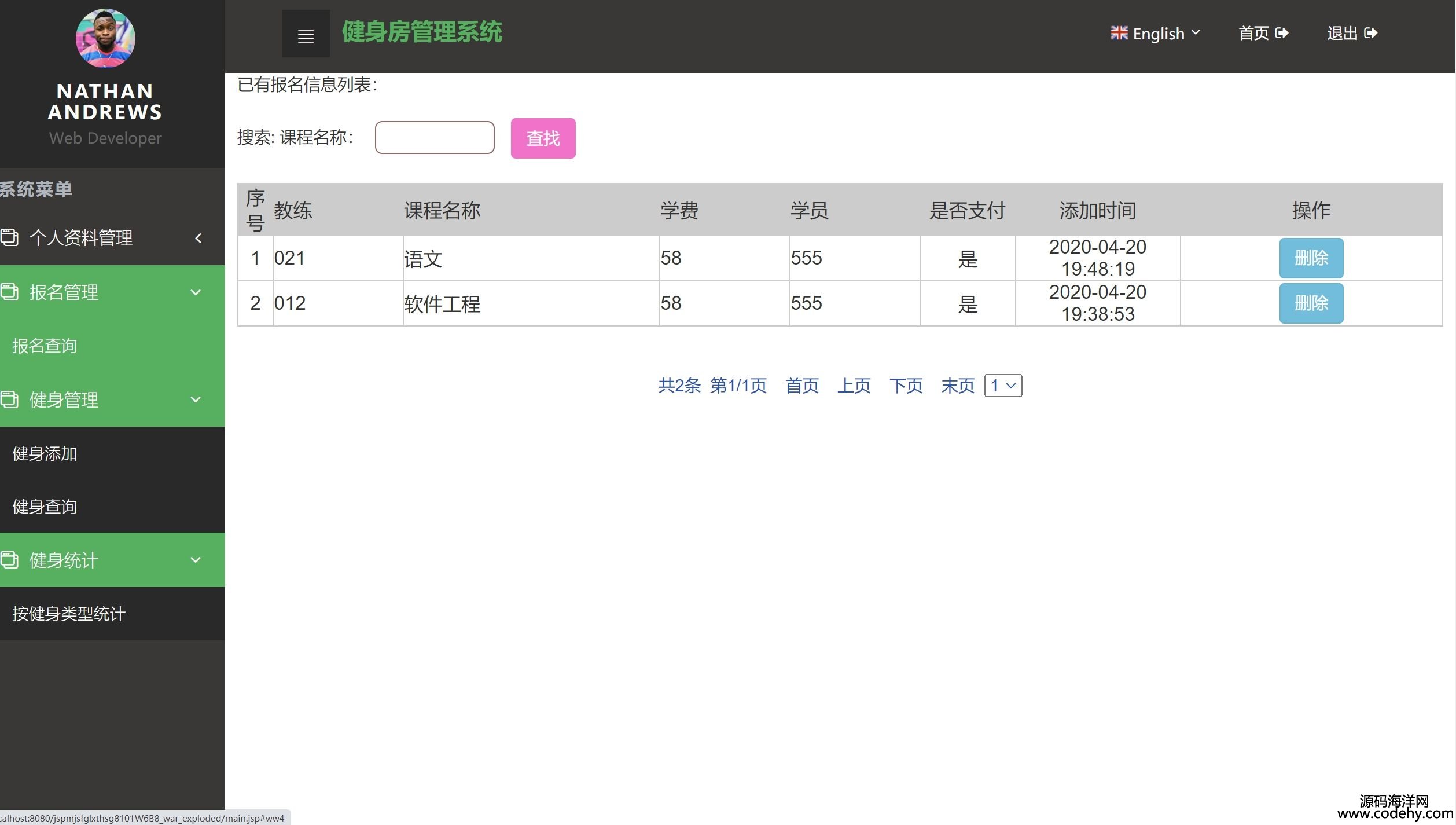
Task: Open the page number dropdown
Action: pyautogui.click(x=1003, y=386)
